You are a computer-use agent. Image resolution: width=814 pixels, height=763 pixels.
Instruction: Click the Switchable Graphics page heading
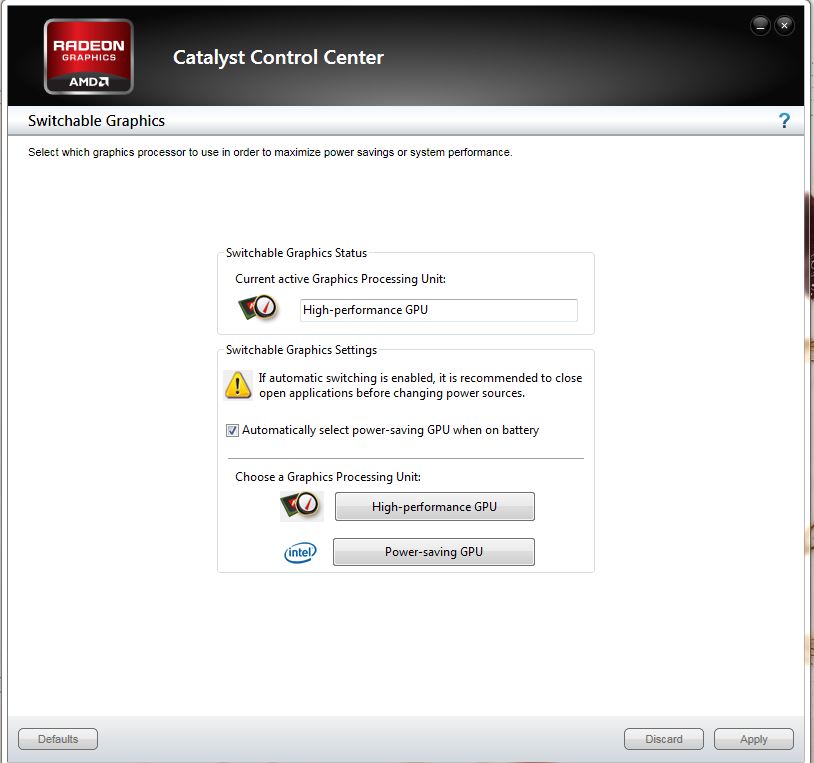pyautogui.click(x=97, y=121)
